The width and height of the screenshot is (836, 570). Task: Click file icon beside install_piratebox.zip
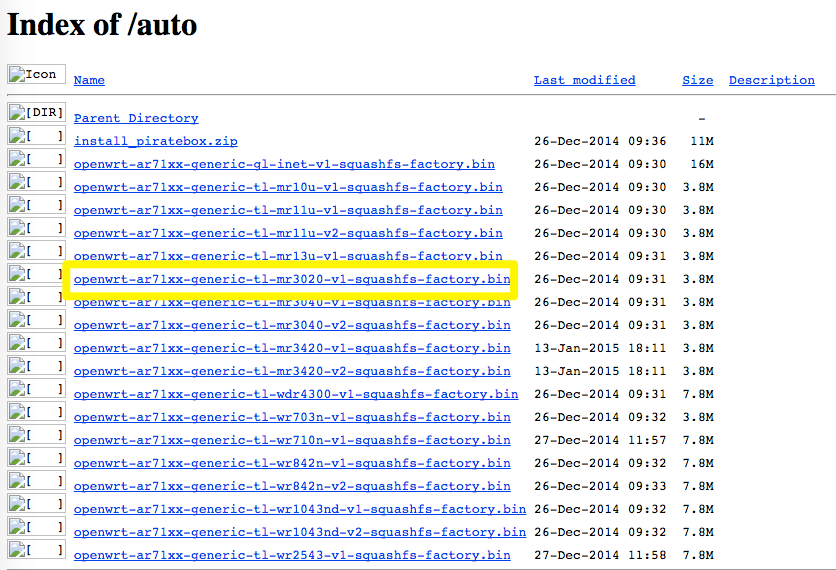point(36,135)
